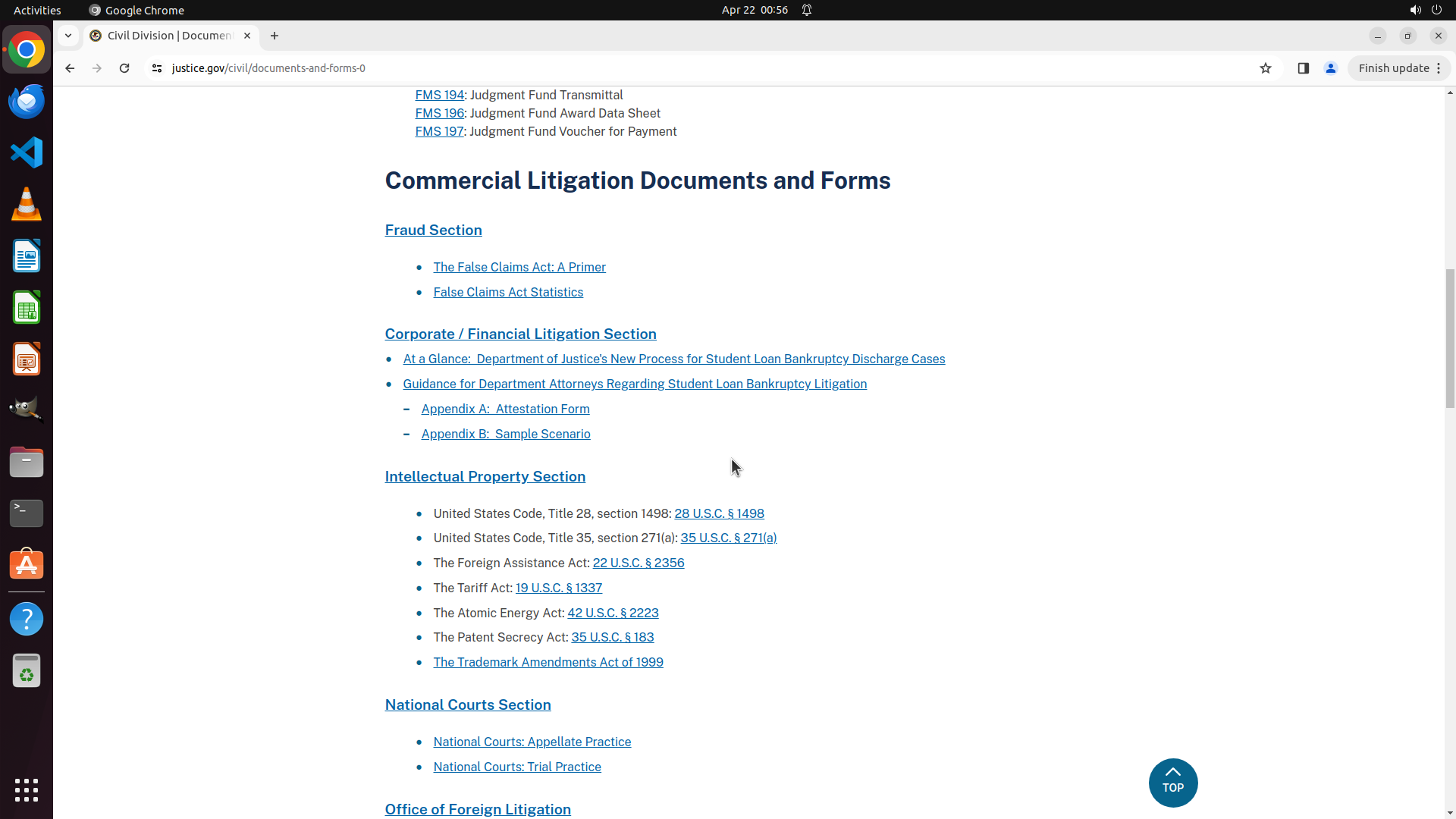Open the system volume menu

[1415, 10]
